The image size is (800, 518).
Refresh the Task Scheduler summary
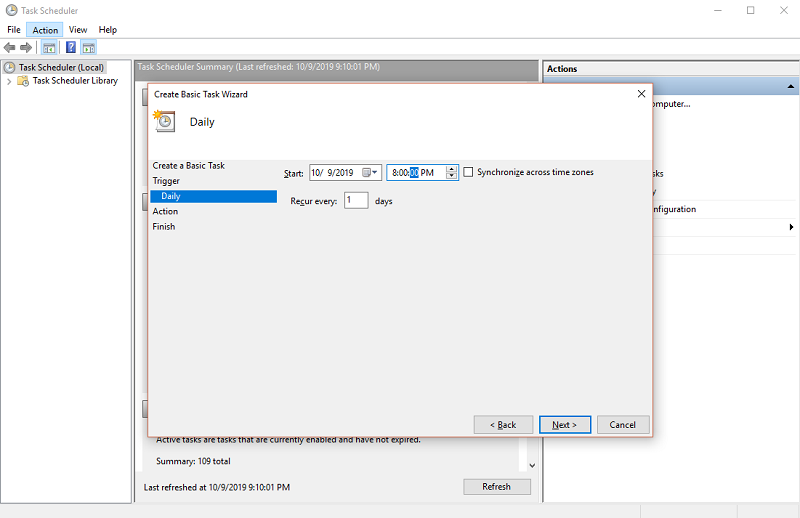pyautogui.click(x=497, y=487)
